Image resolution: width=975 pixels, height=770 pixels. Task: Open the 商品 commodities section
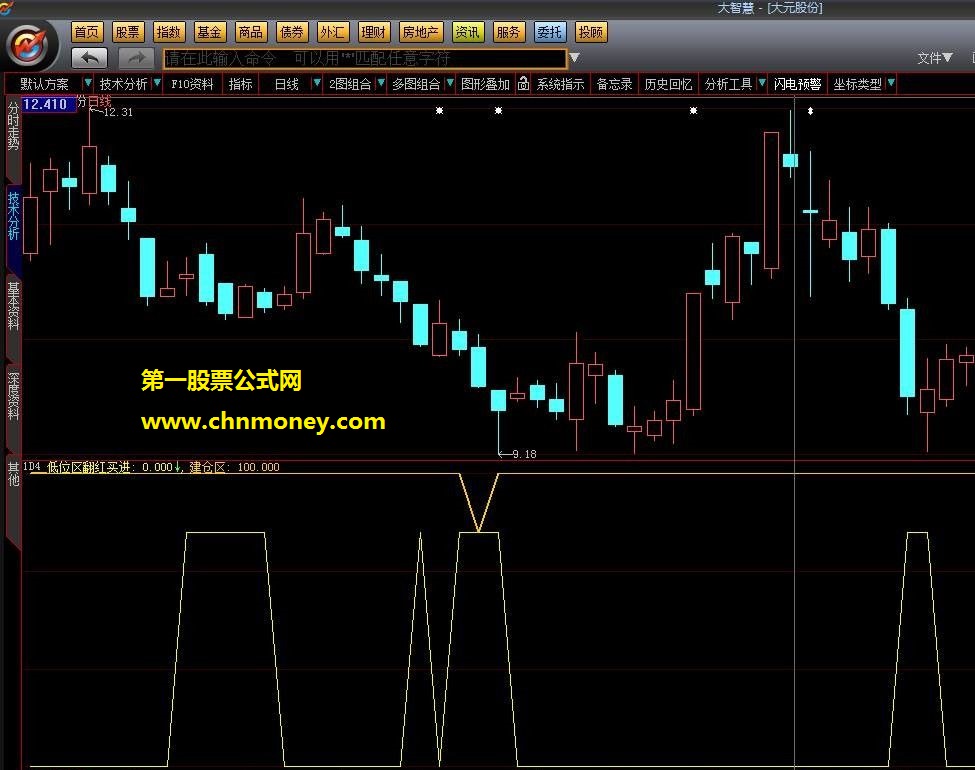(251, 32)
